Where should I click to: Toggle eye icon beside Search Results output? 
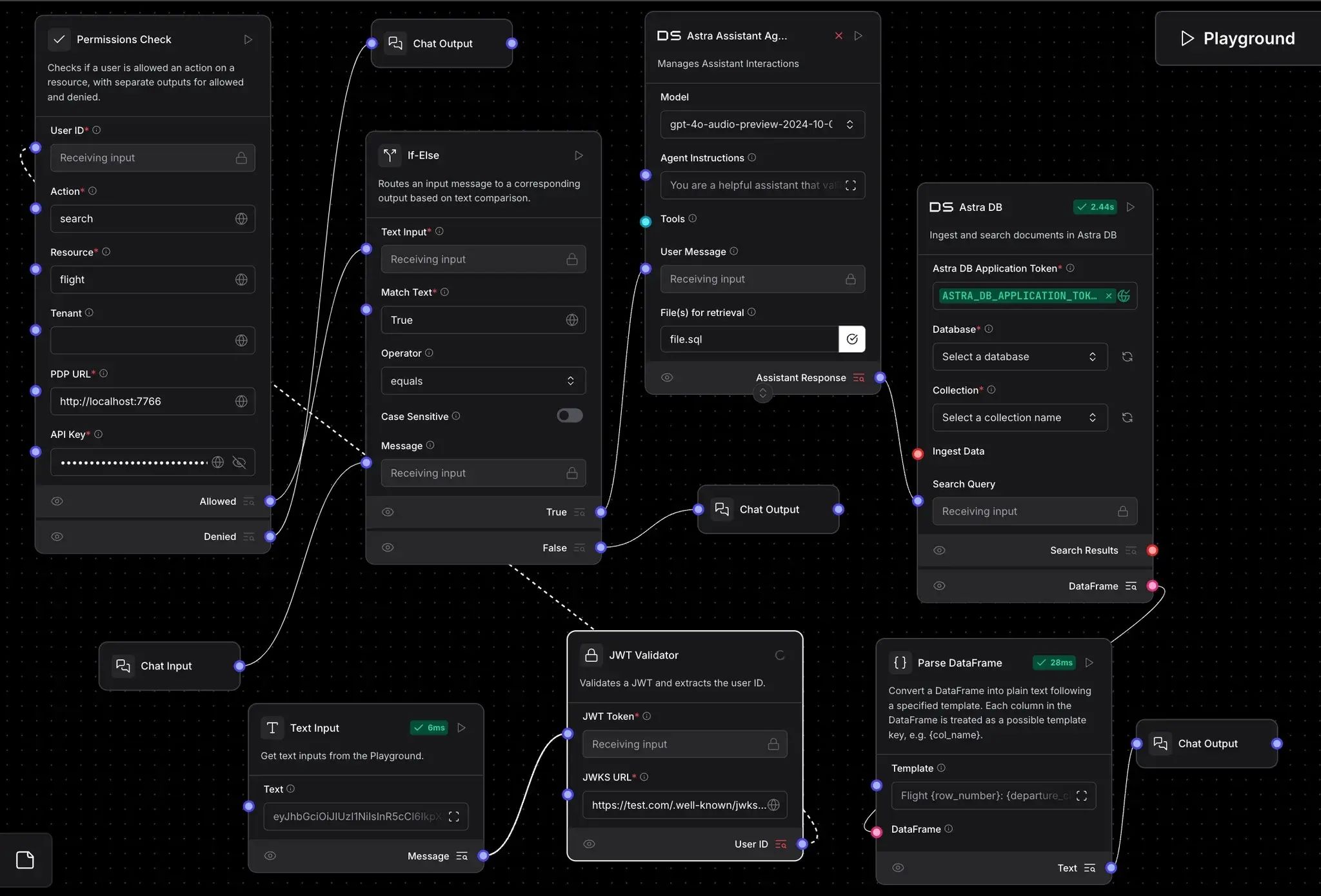coord(939,550)
